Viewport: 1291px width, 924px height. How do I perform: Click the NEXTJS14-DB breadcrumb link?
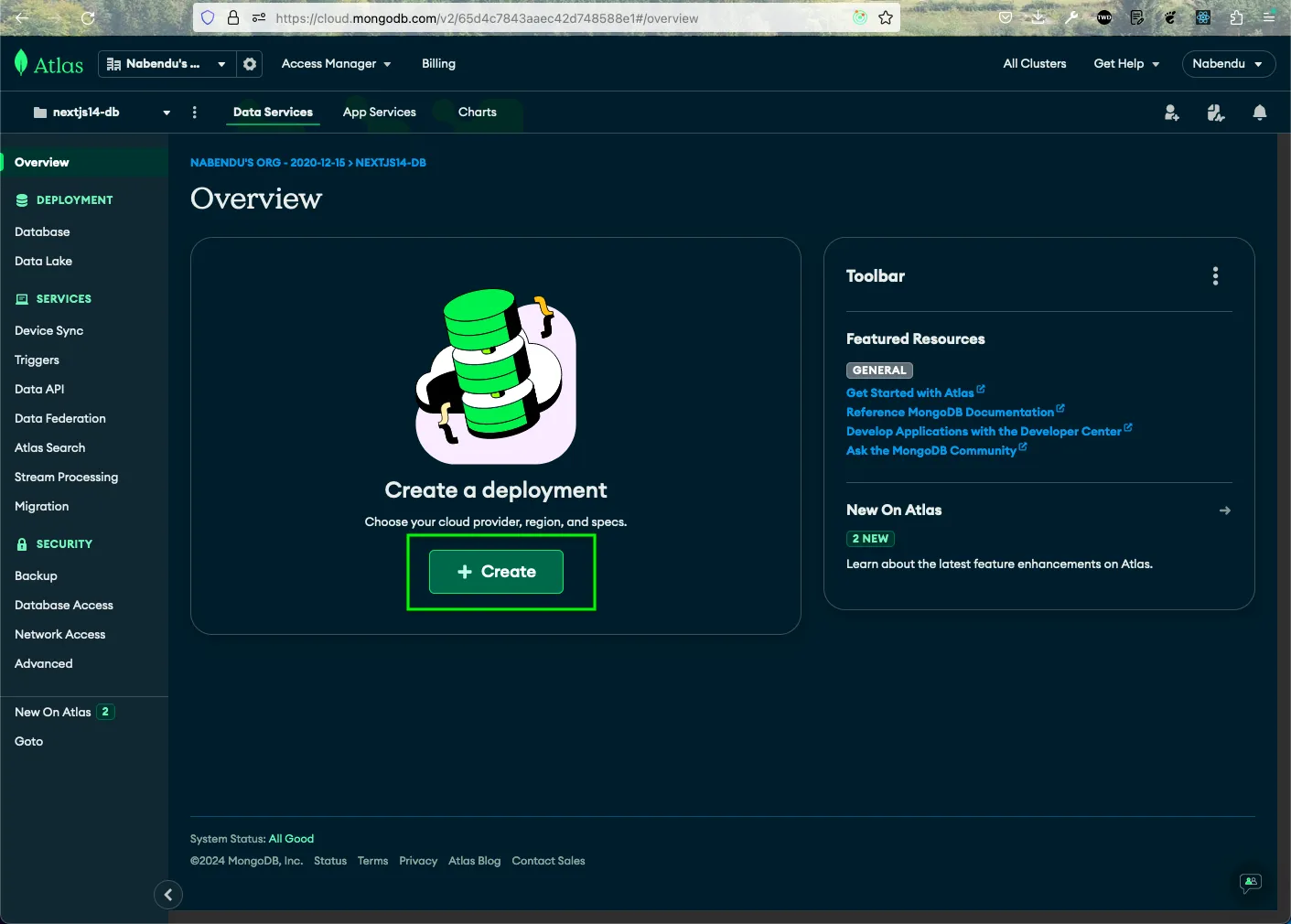391,163
